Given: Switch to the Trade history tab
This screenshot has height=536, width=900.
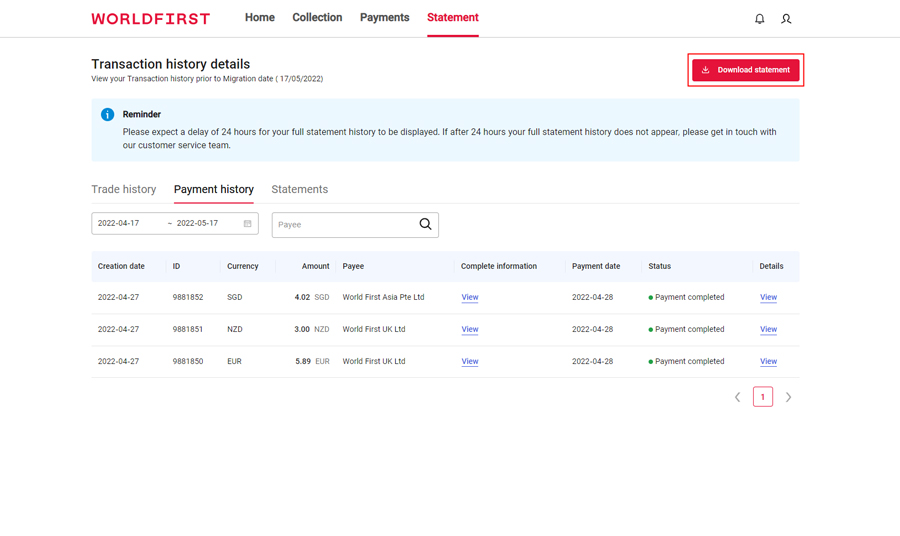Looking at the screenshot, I should click(x=123, y=189).
